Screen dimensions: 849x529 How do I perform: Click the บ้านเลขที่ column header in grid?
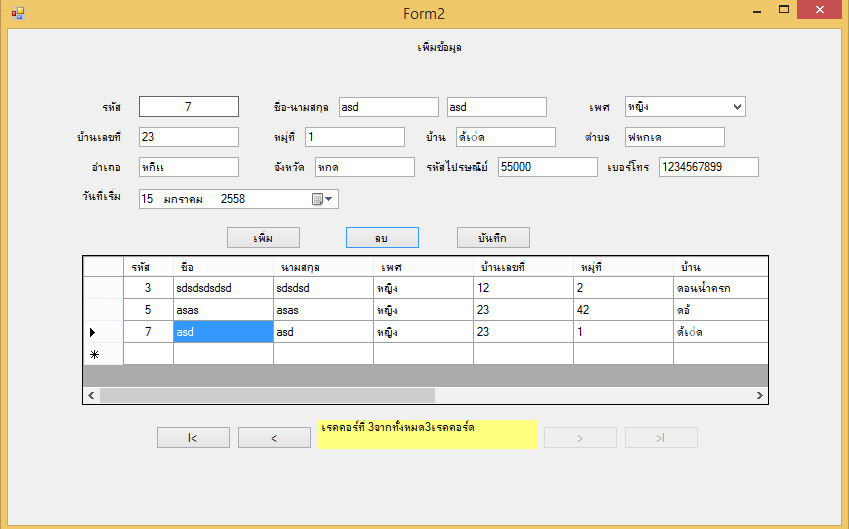tap(524, 267)
